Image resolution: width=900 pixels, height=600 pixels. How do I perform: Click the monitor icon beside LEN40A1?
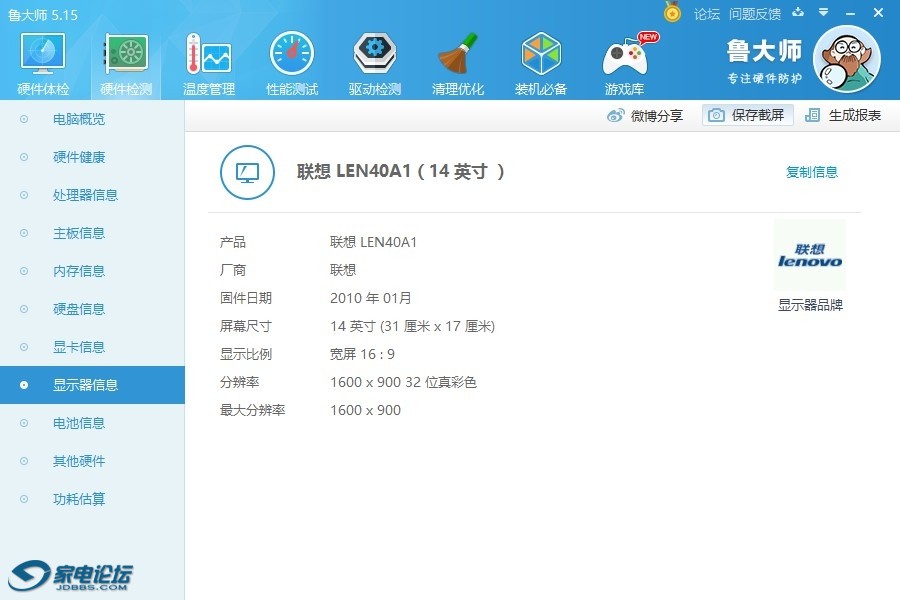pos(245,172)
